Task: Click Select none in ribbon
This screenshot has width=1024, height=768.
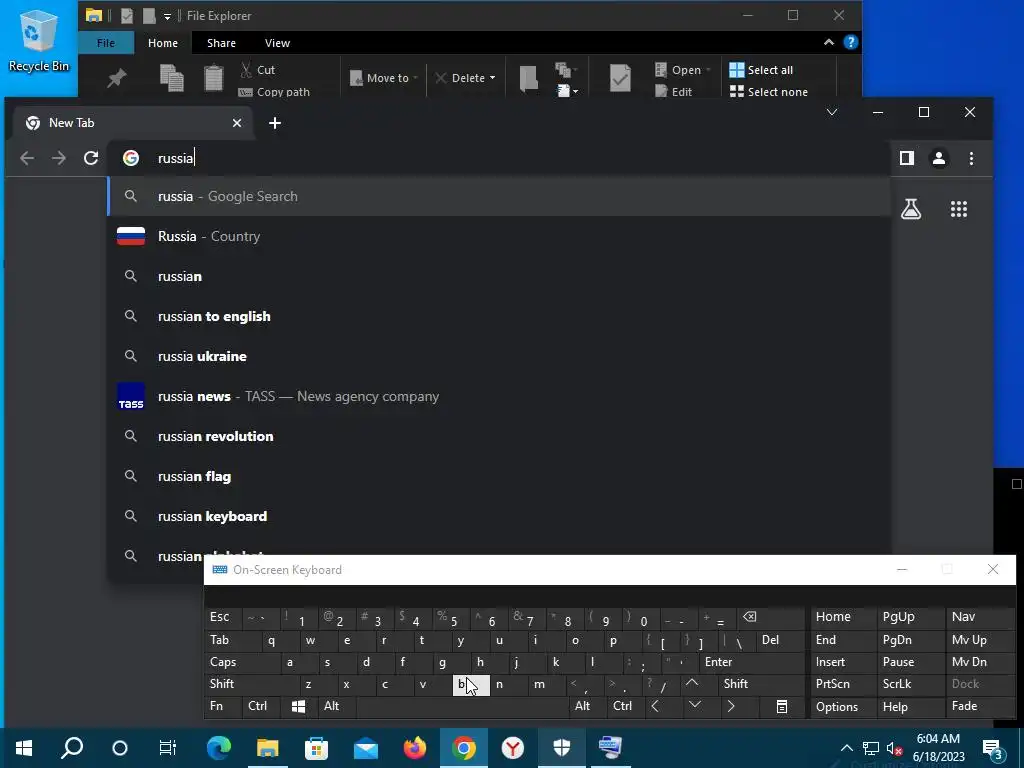Action: (769, 92)
